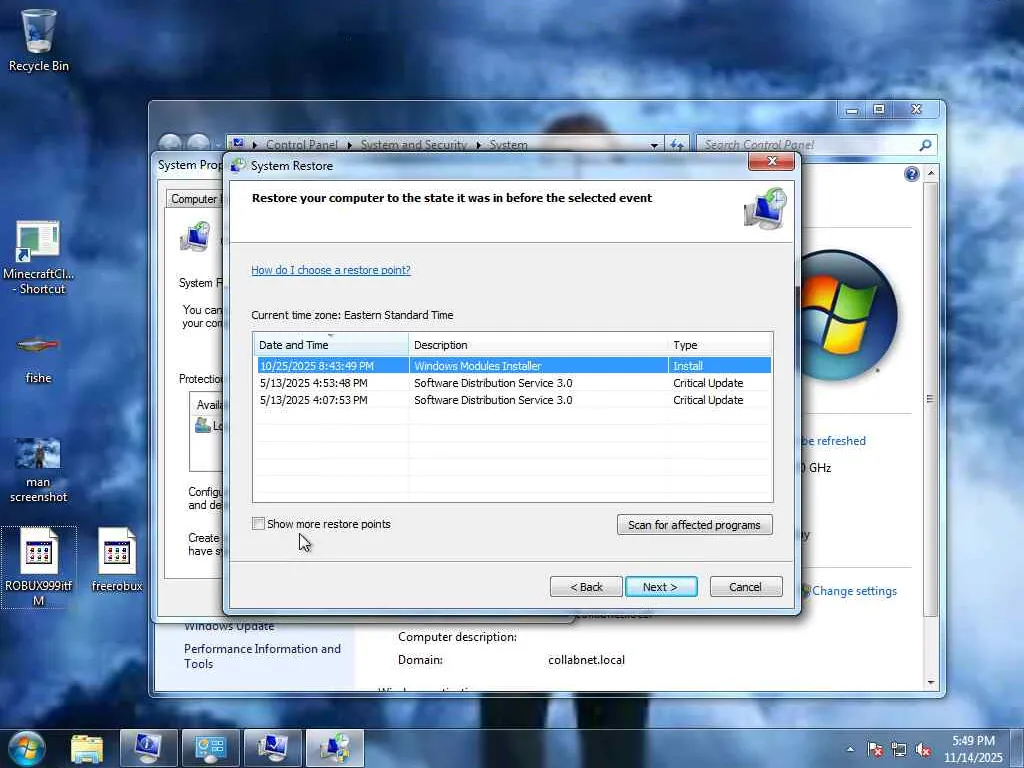Click the muted volume tray icon
This screenshot has width=1024, height=768.
click(x=923, y=750)
